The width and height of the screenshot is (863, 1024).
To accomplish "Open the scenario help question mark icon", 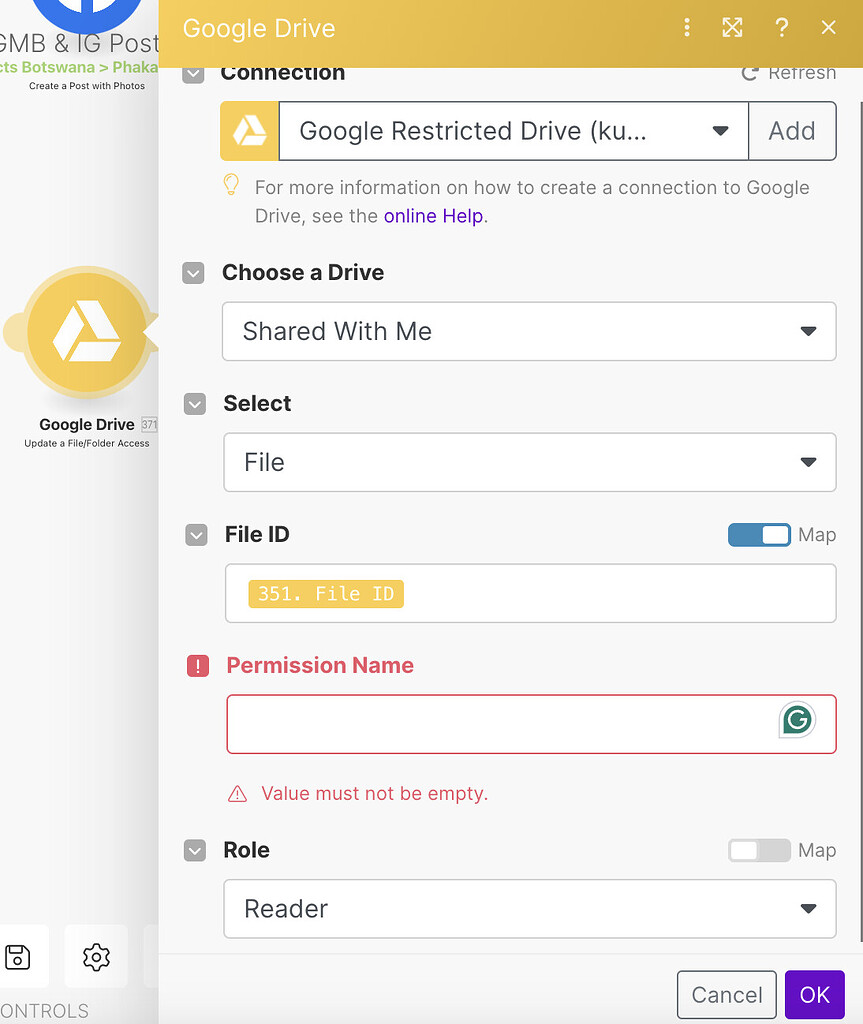I will [782, 27].
